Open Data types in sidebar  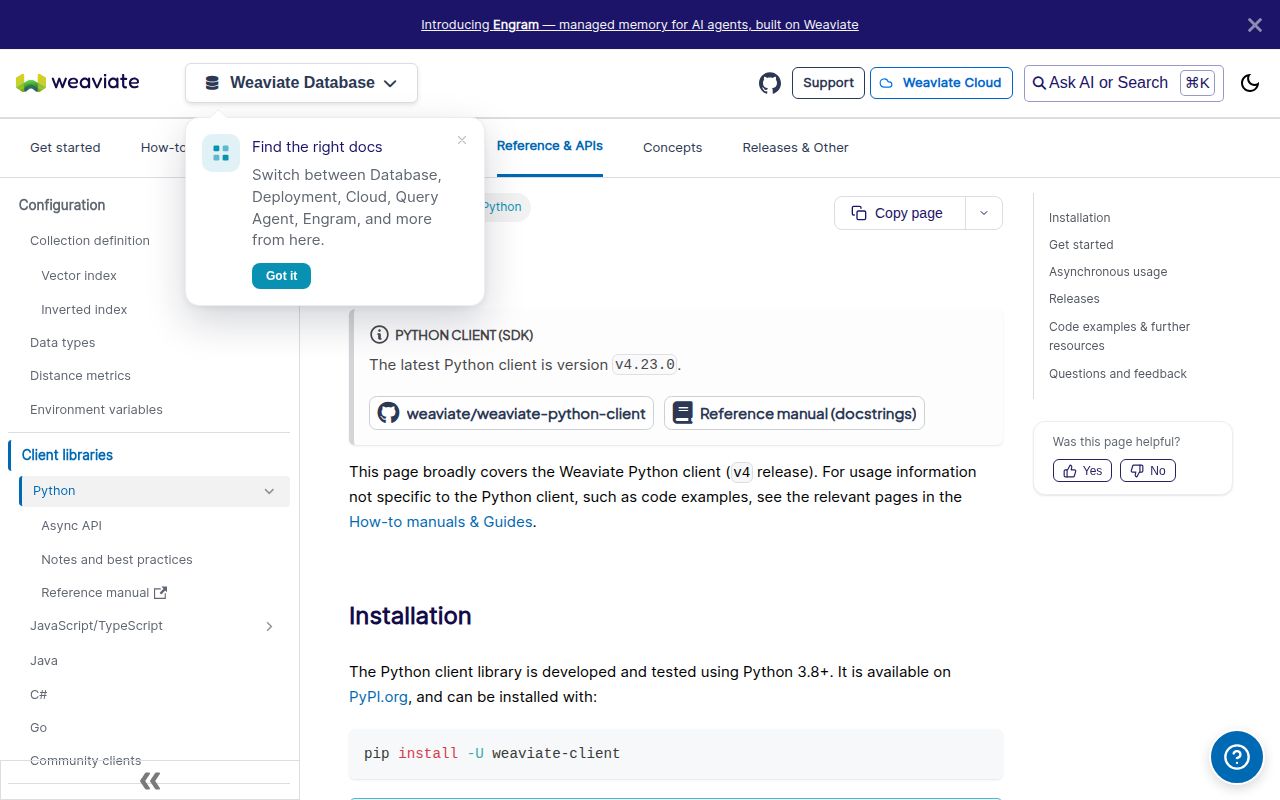[62, 343]
